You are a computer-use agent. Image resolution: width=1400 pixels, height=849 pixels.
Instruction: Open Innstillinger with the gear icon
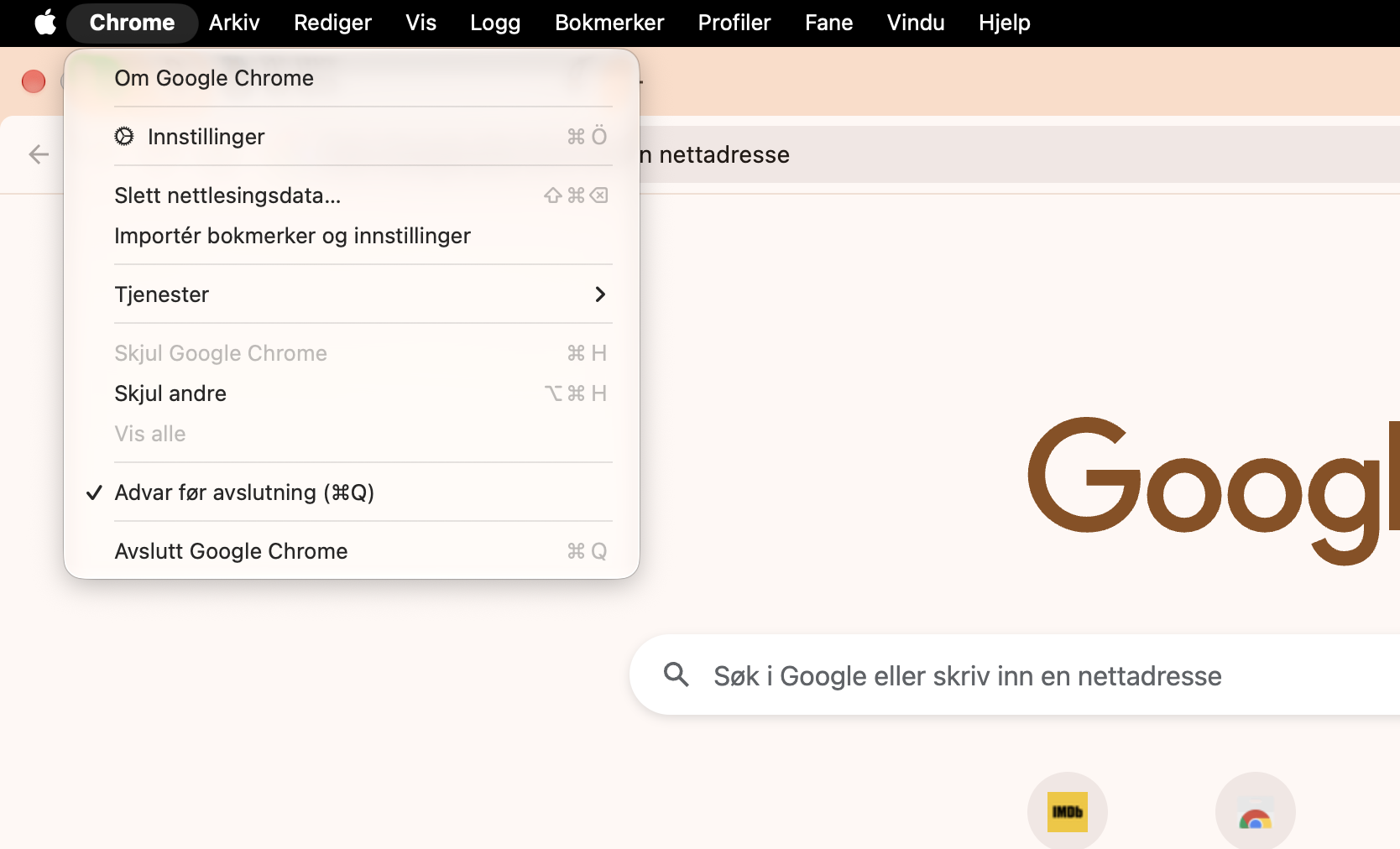(x=352, y=137)
